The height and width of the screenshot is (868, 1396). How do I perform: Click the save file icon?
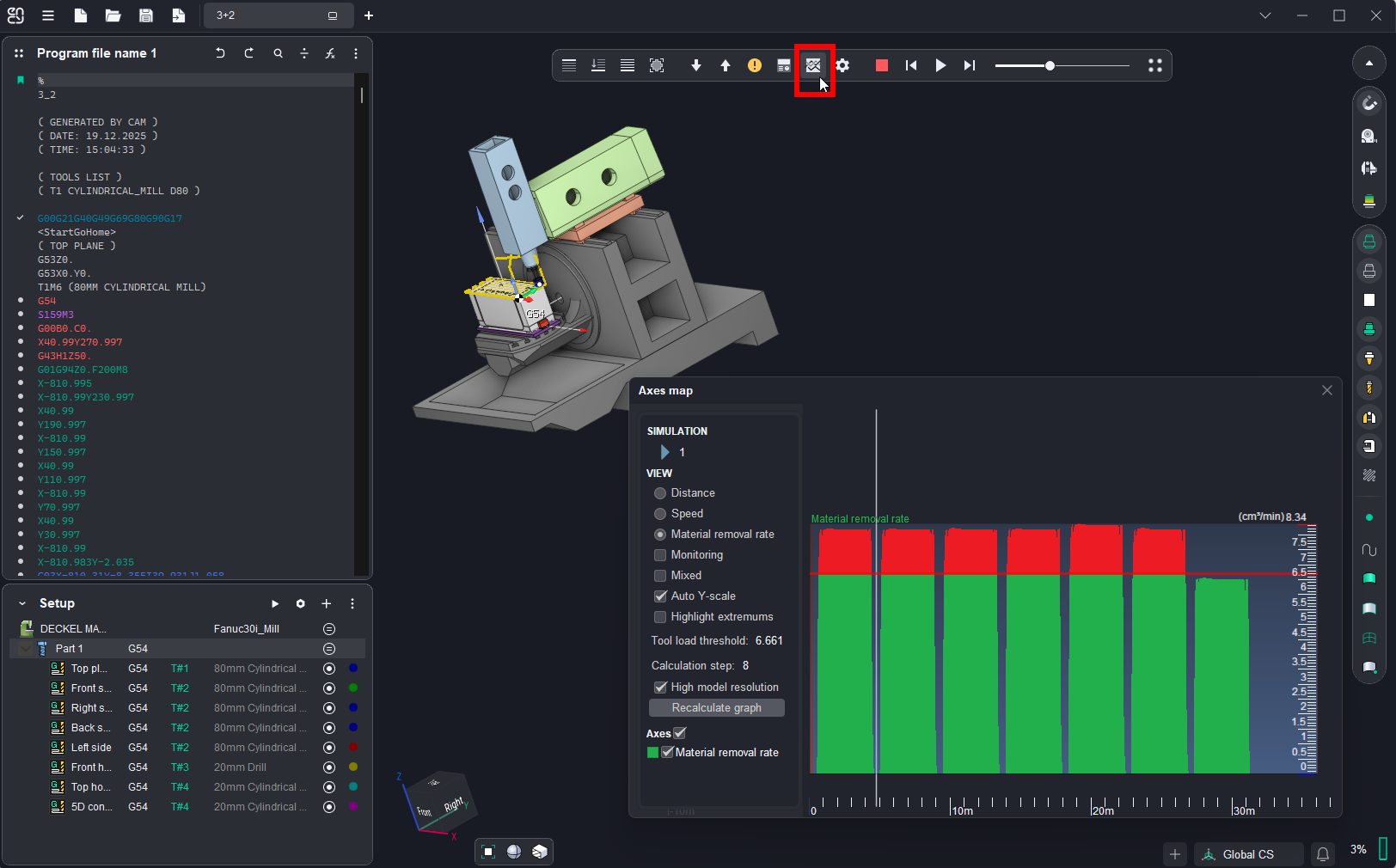tap(146, 15)
